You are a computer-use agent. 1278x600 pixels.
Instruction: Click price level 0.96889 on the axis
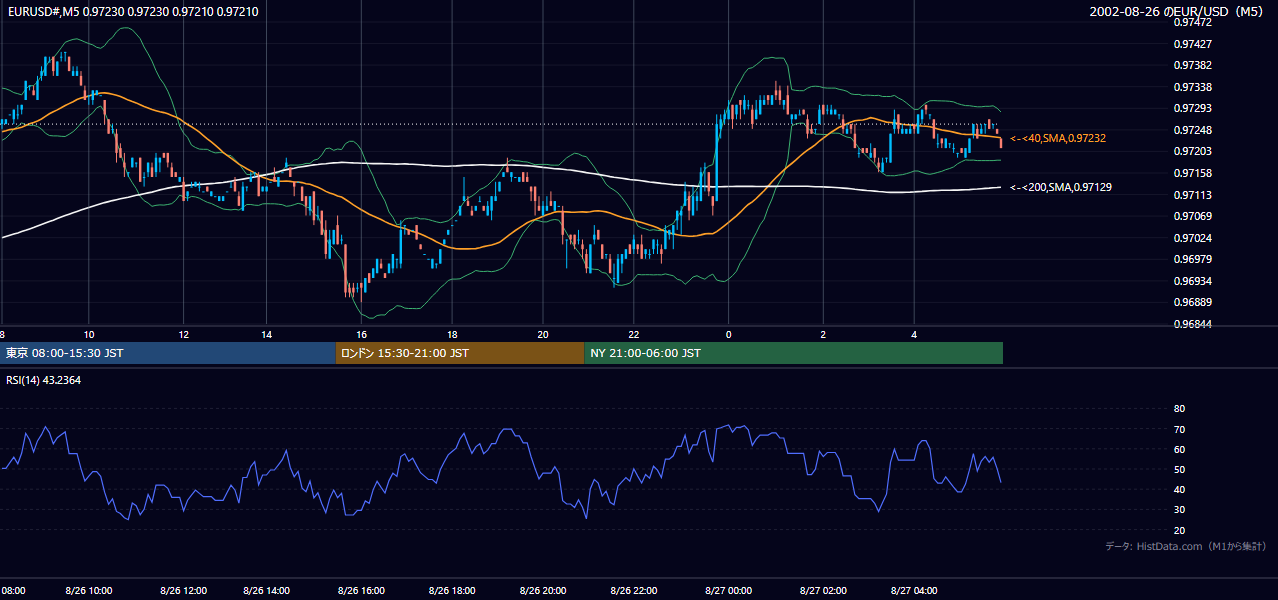1192,302
